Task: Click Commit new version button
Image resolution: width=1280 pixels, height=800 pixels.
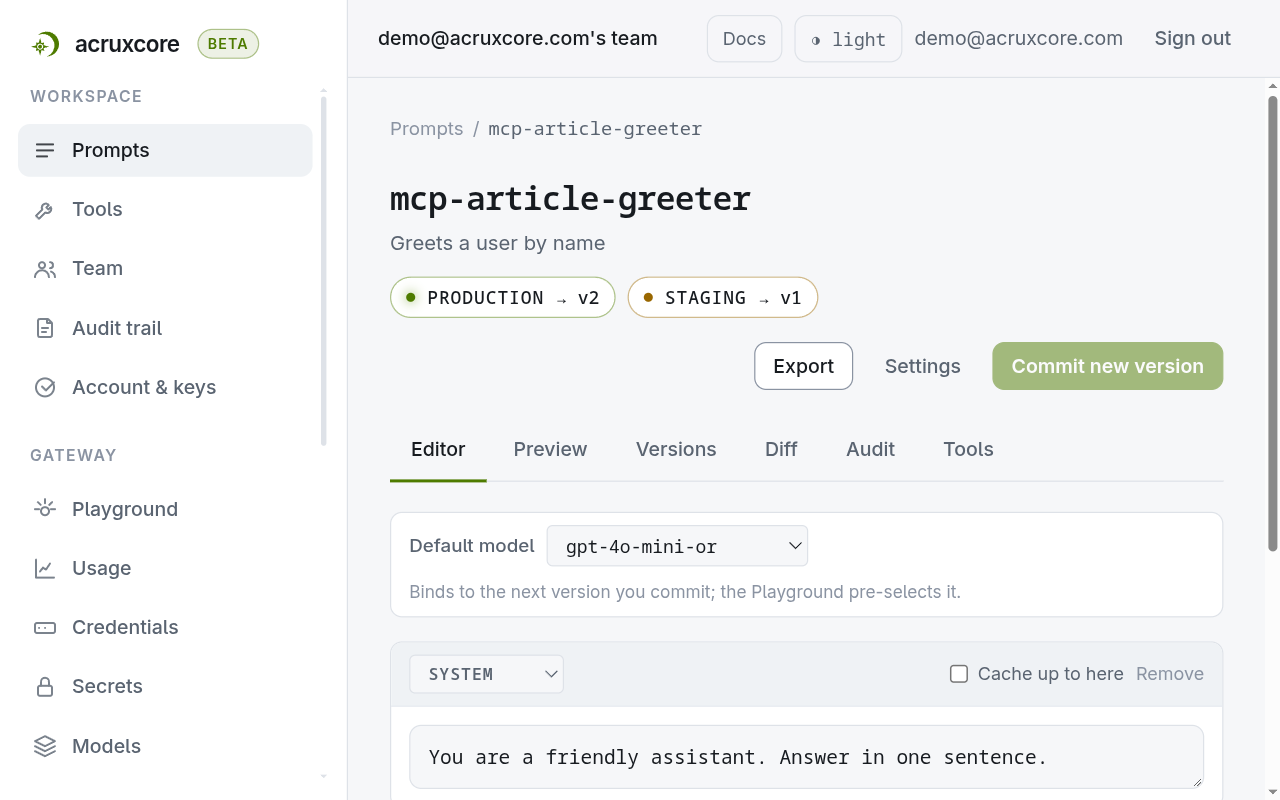Action: point(1107,366)
